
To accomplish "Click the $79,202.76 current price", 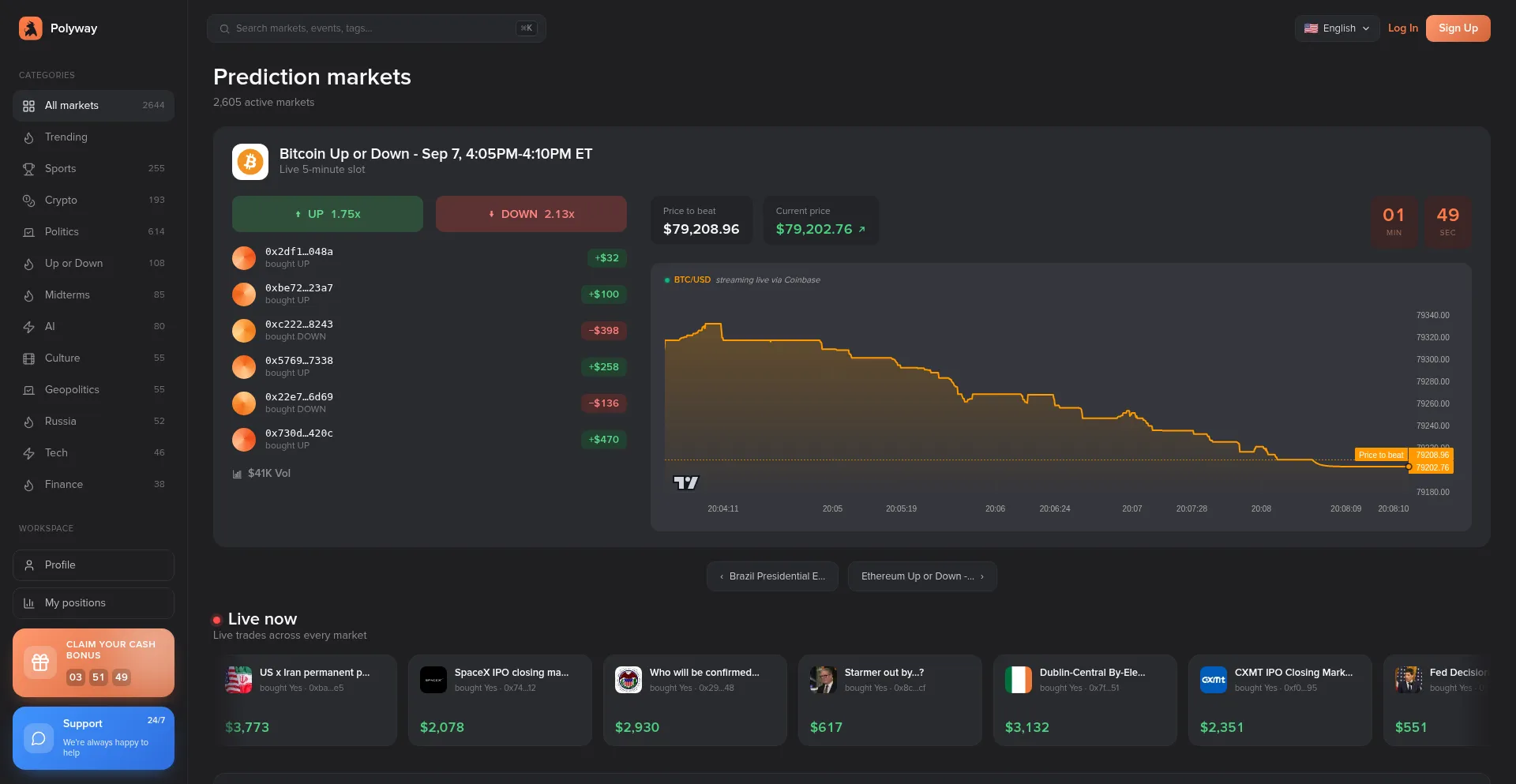I will pos(814,230).
